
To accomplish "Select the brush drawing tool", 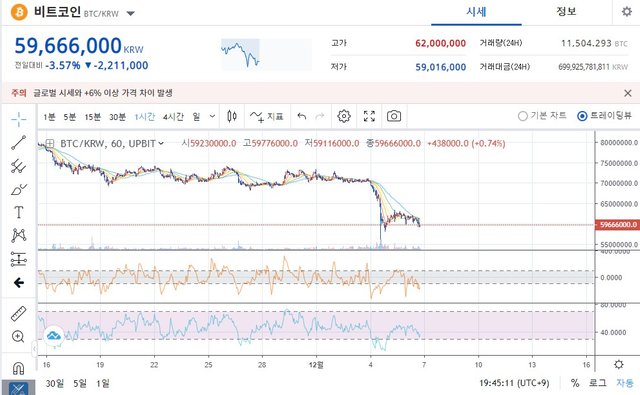I will [x=19, y=189].
